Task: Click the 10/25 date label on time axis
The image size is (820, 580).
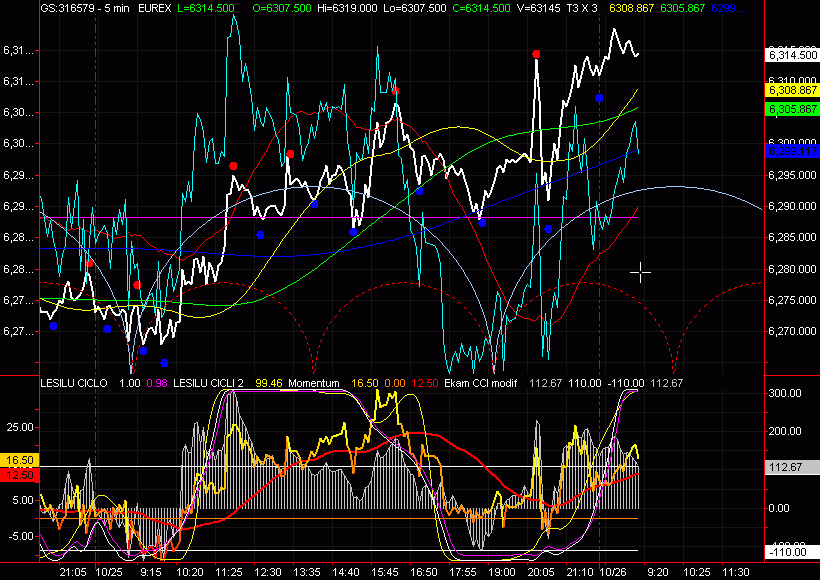Action: 109,572
